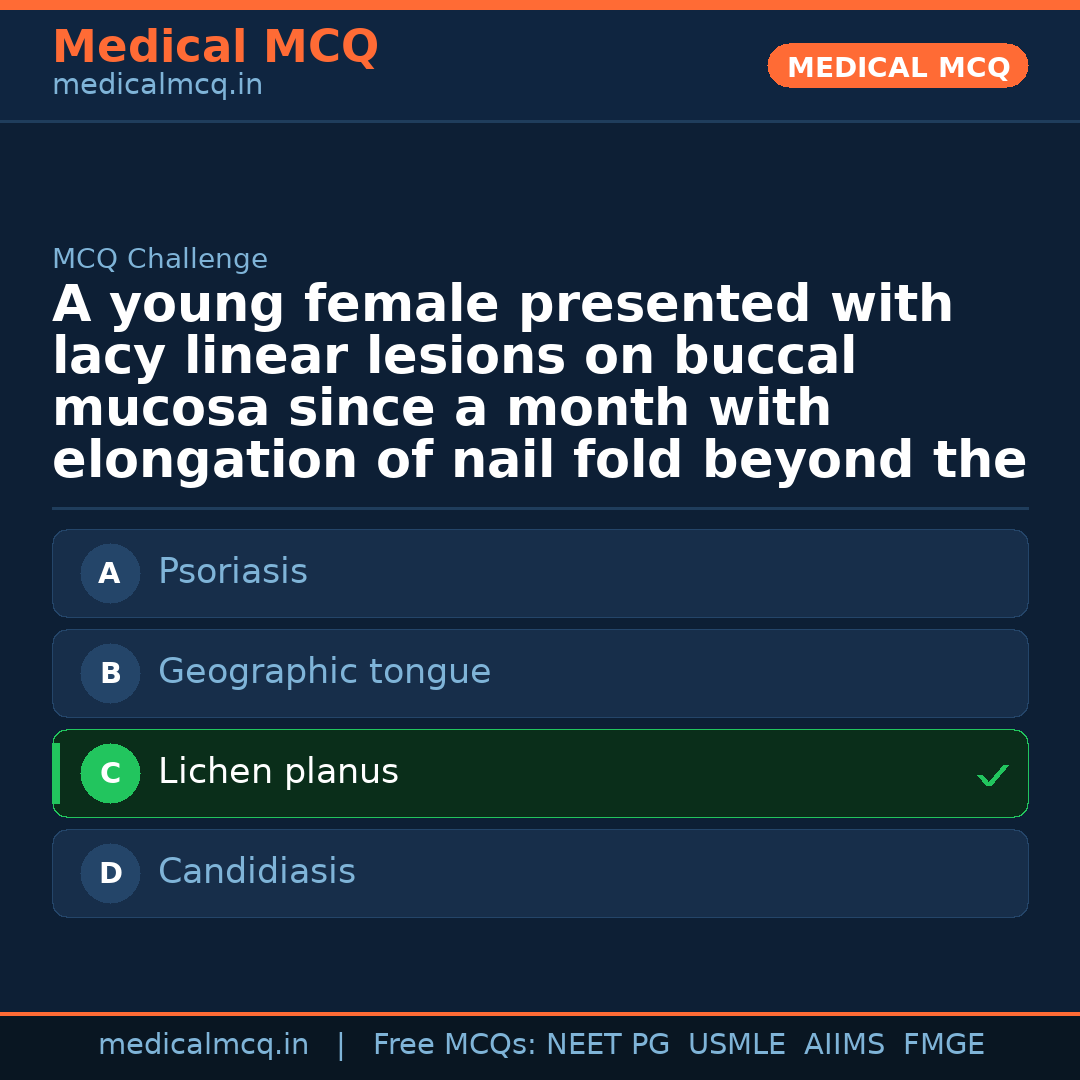Choose the Lichen planus answer text
The height and width of the screenshot is (1080, 1080).
click(x=278, y=772)
